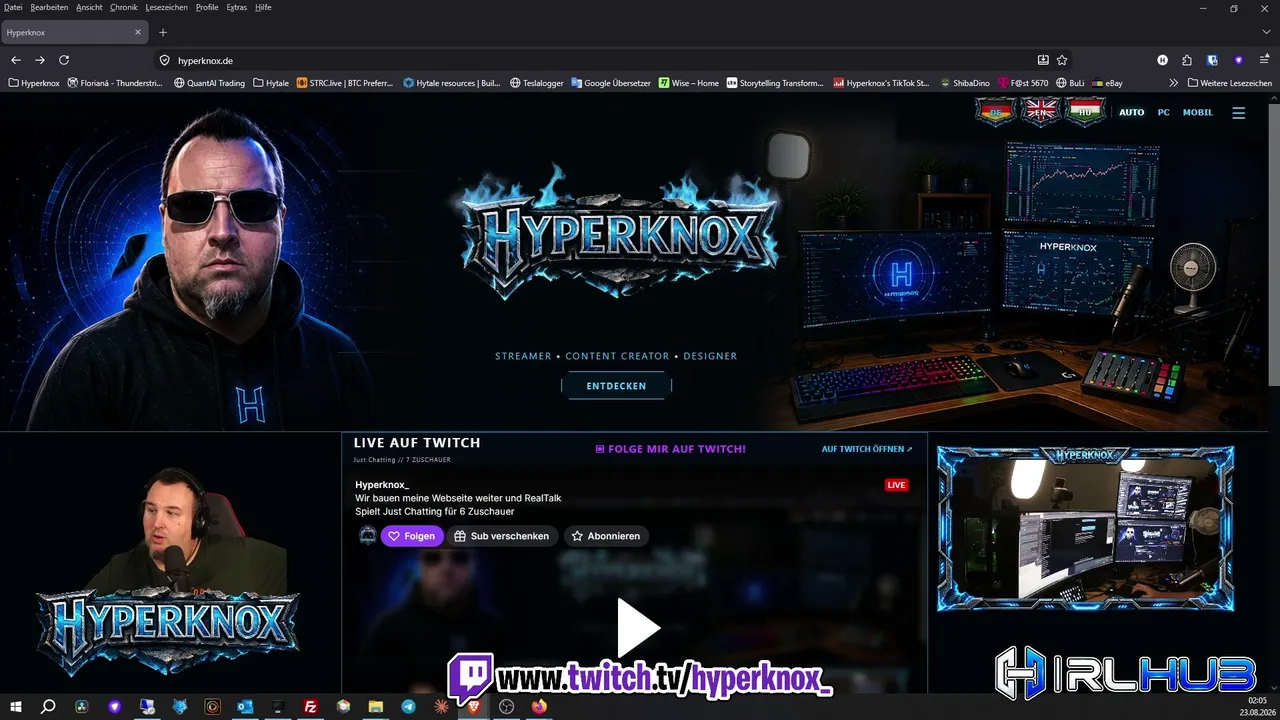Select AUTO layout mode
This screenshot has width=1280, height=720.
pos(1131,112)
